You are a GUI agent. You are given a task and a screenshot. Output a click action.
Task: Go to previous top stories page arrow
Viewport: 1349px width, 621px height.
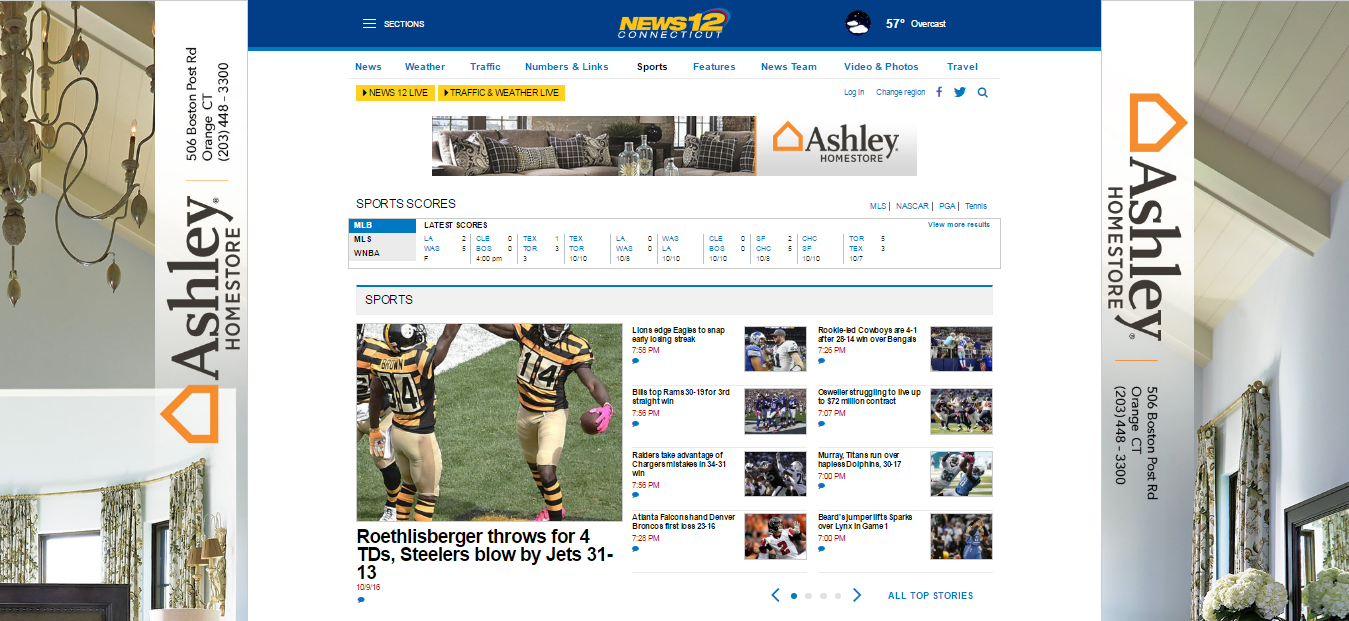pos(775,595)
